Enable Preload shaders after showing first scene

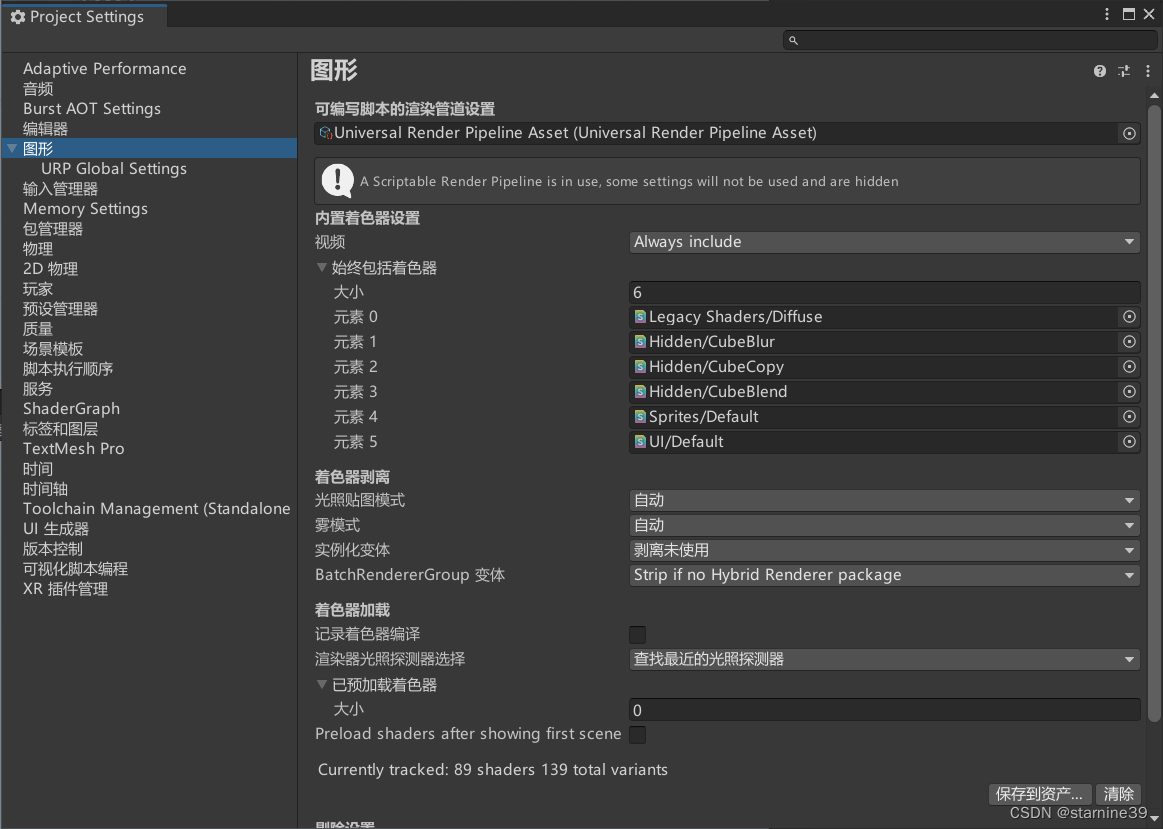[x=637, y=735]
